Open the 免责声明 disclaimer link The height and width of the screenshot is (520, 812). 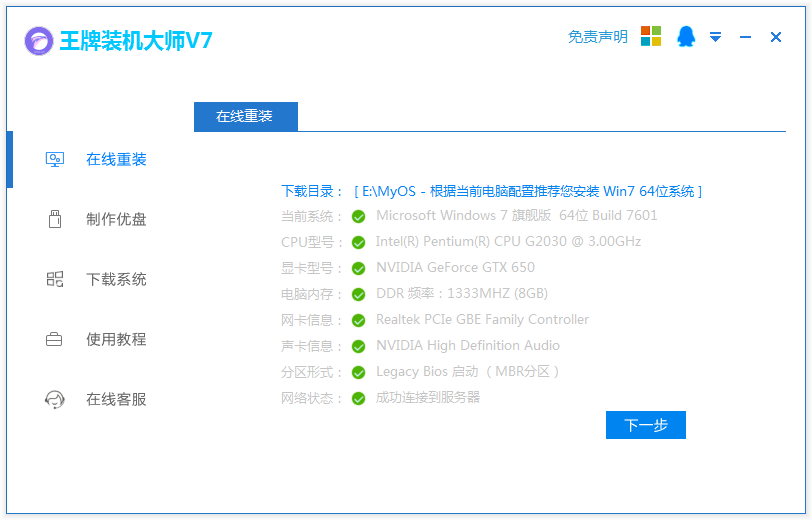tap(598, 37)
